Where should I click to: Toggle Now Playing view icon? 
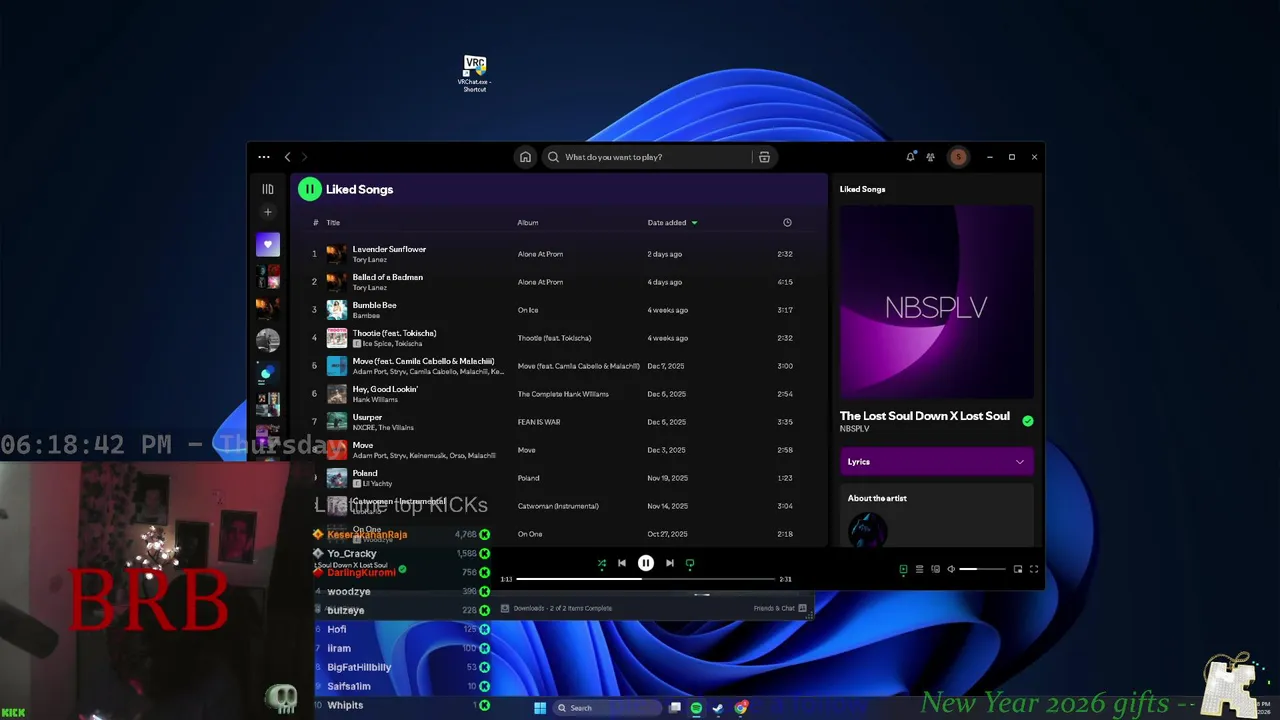coord(903,569)
